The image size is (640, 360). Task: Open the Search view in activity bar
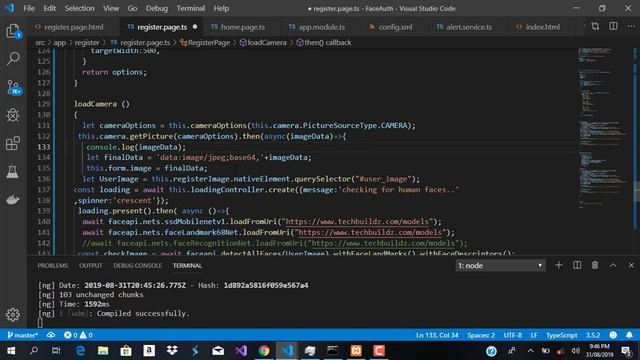[x=13, y=59]
